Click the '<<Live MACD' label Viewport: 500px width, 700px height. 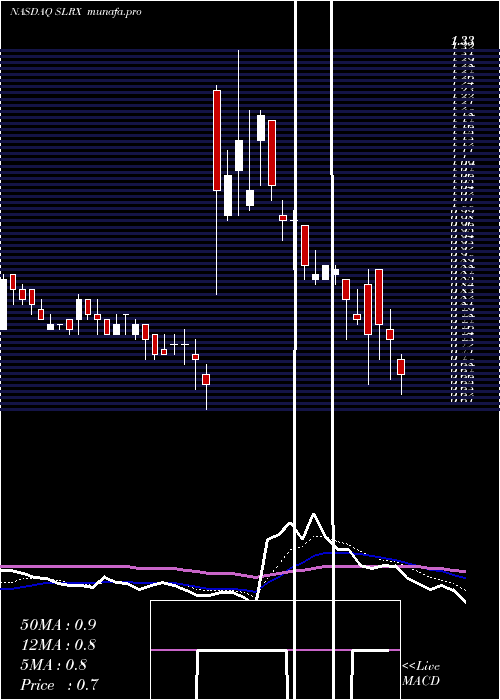[x=421, y=674]
